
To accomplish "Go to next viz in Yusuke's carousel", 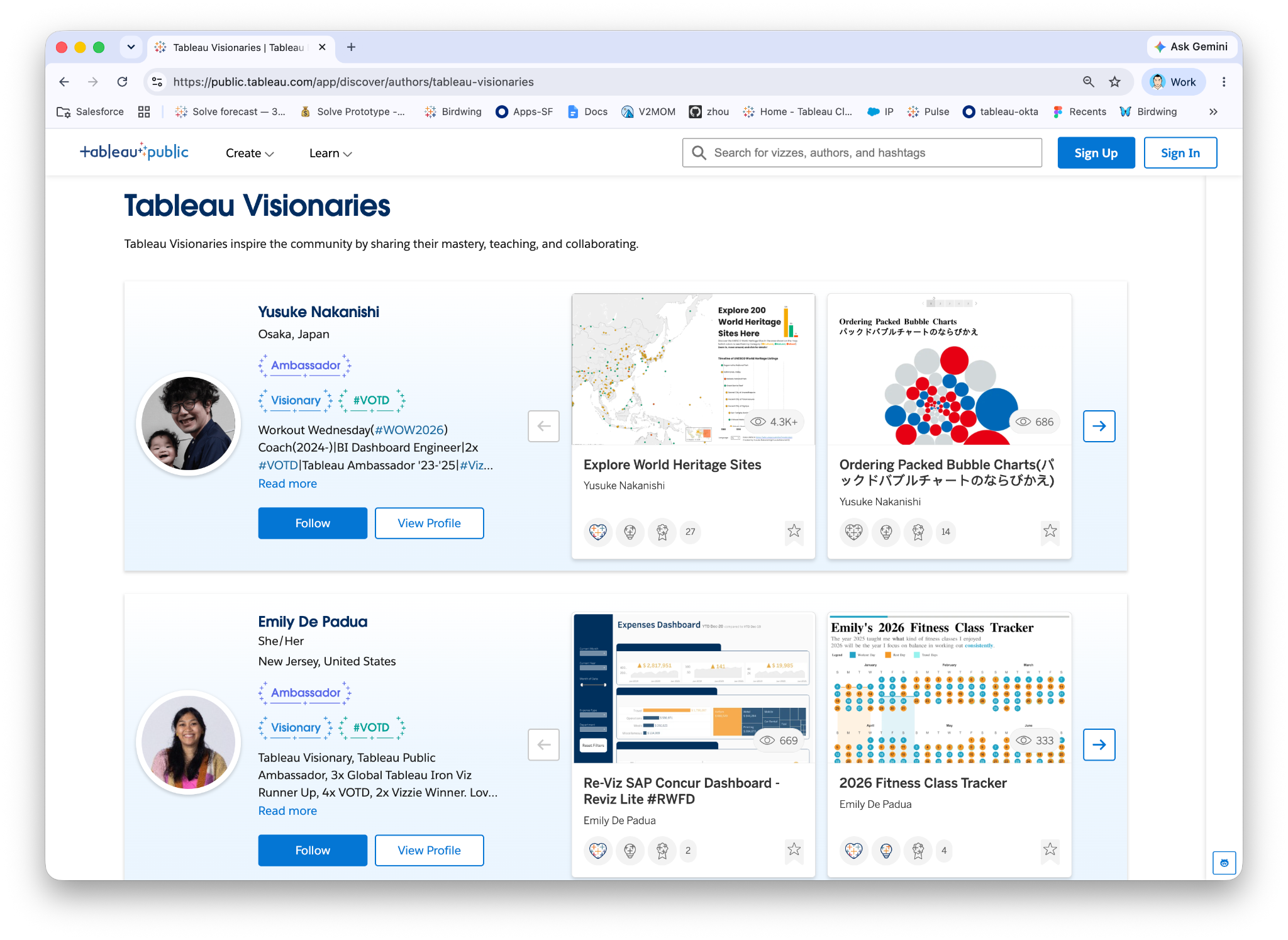I will click(1099, 426).
